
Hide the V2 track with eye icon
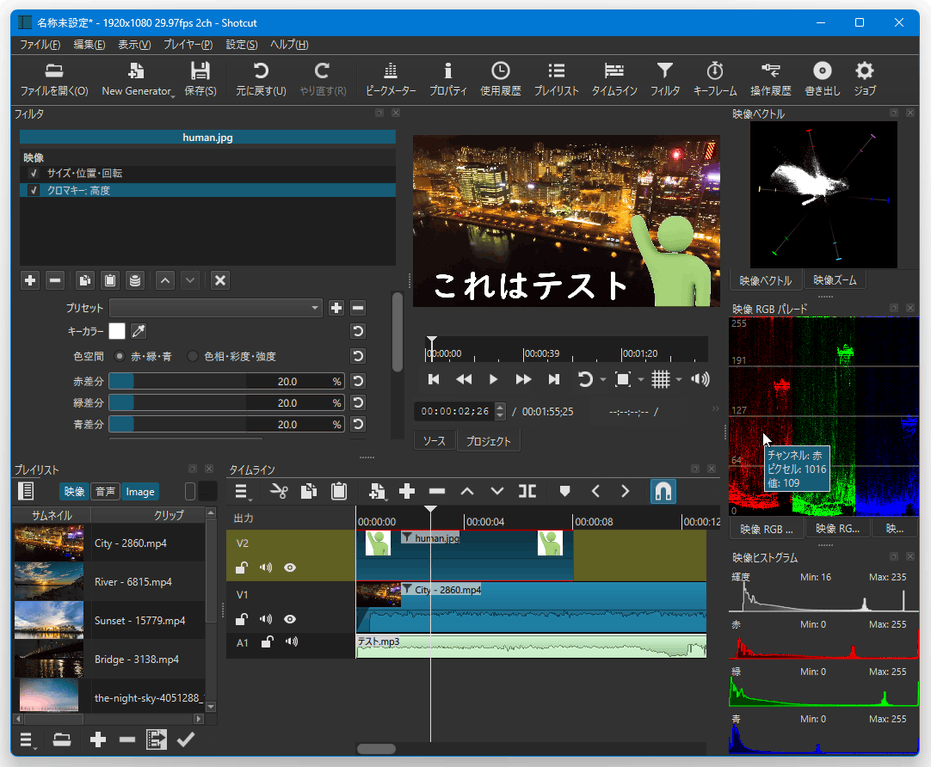[x=290, y=568]
